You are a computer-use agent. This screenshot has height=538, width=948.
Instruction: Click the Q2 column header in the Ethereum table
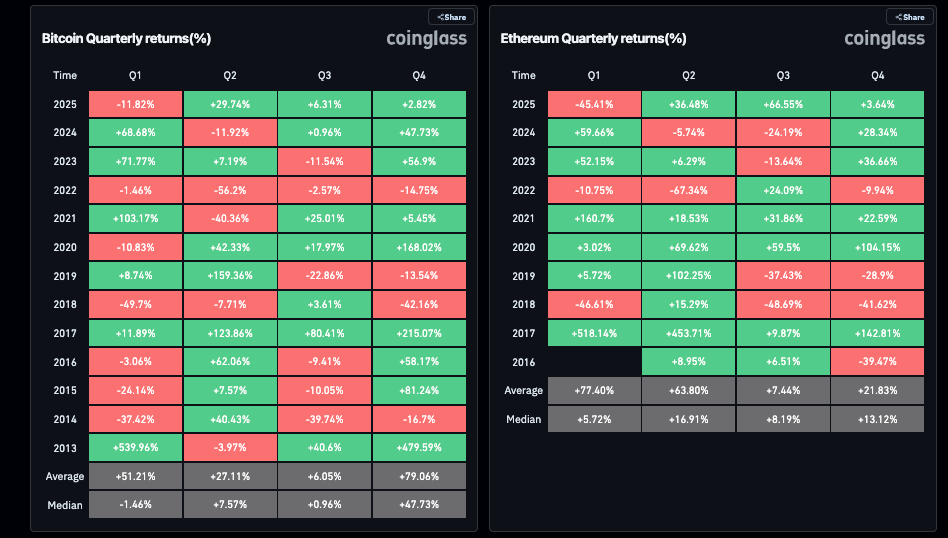(688, 75)
